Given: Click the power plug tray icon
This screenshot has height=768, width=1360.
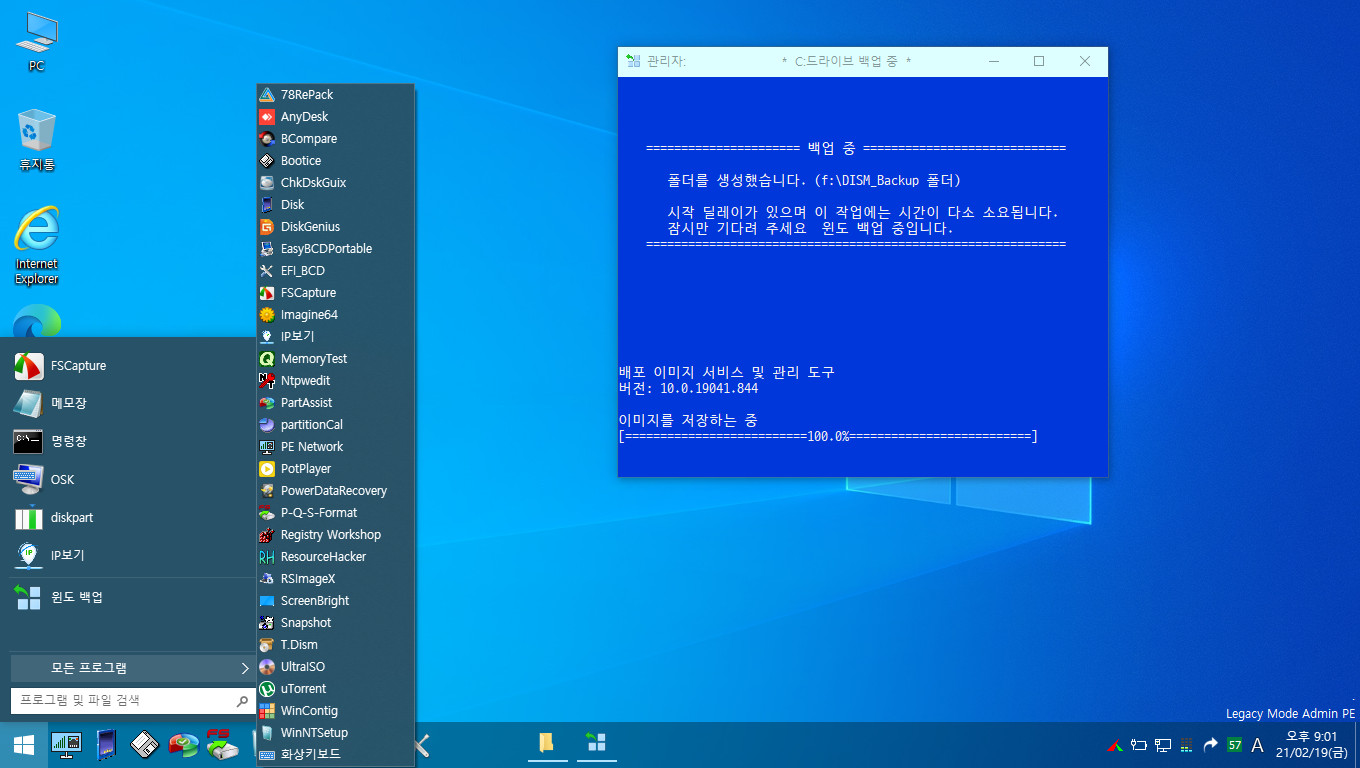Looking at the screenshot, I should [x=1139, y=745].
